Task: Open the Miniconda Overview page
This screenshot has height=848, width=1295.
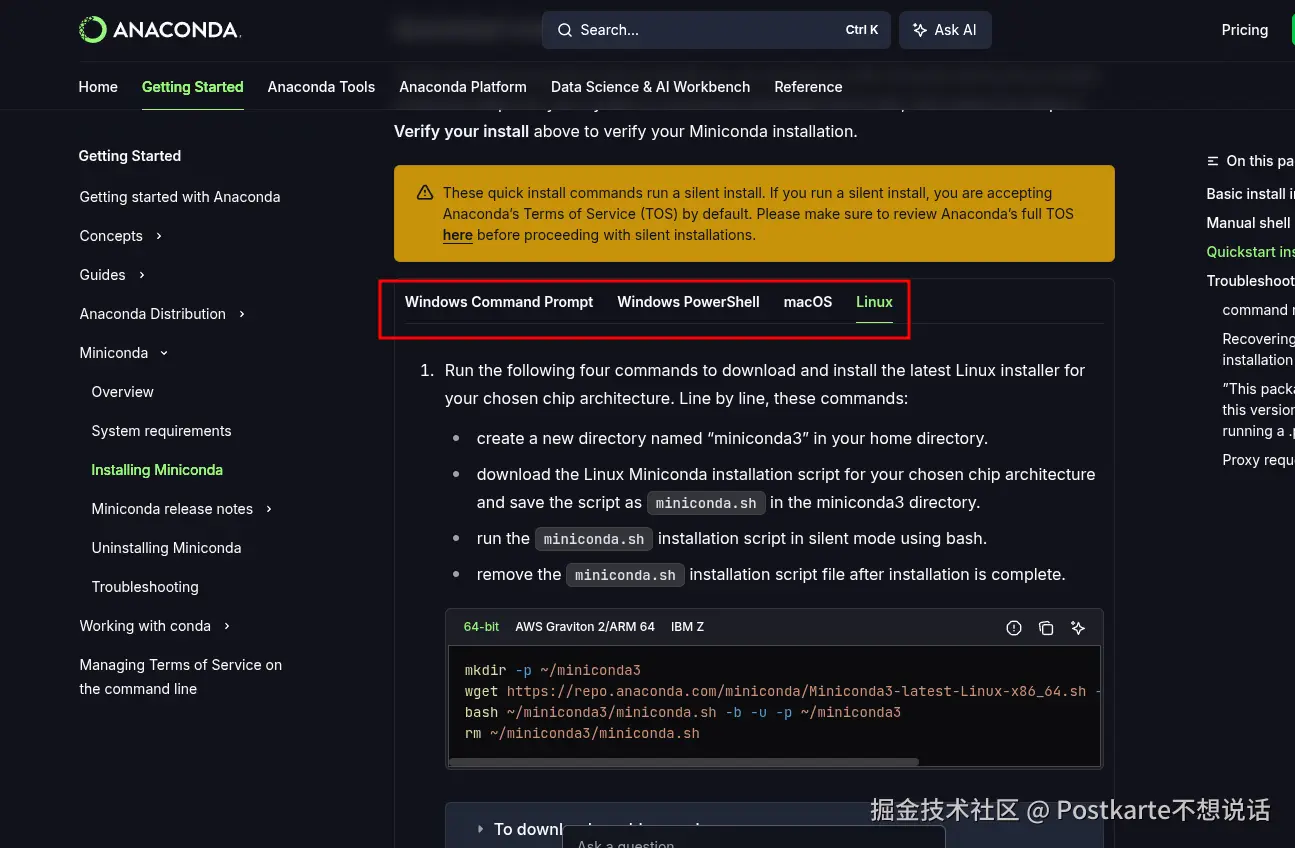Action: point(122,392)
